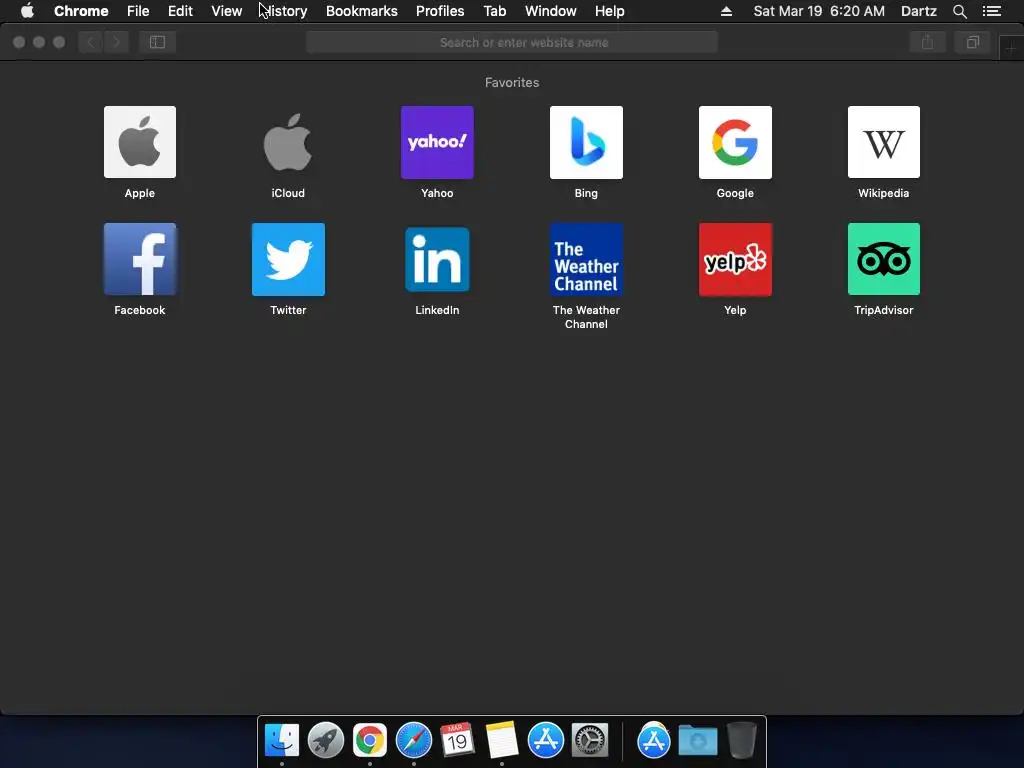The image size is (1024, 768).
Task: Open the Twitter favorite tile
Action: (288, 259)
